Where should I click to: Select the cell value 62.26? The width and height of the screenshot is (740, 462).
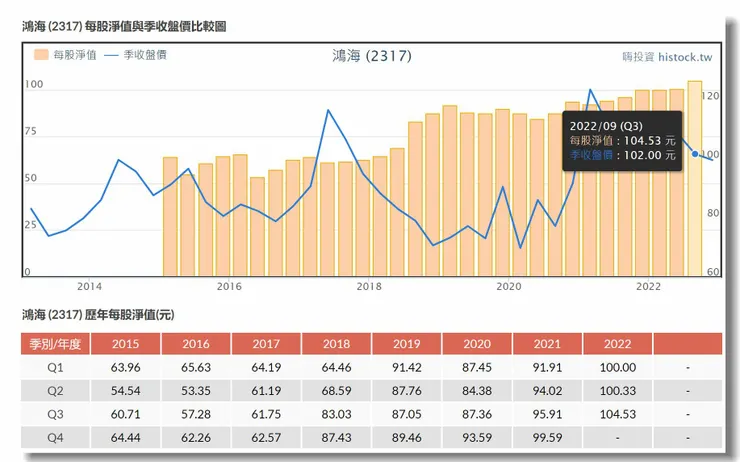click(x=196, y=438)
